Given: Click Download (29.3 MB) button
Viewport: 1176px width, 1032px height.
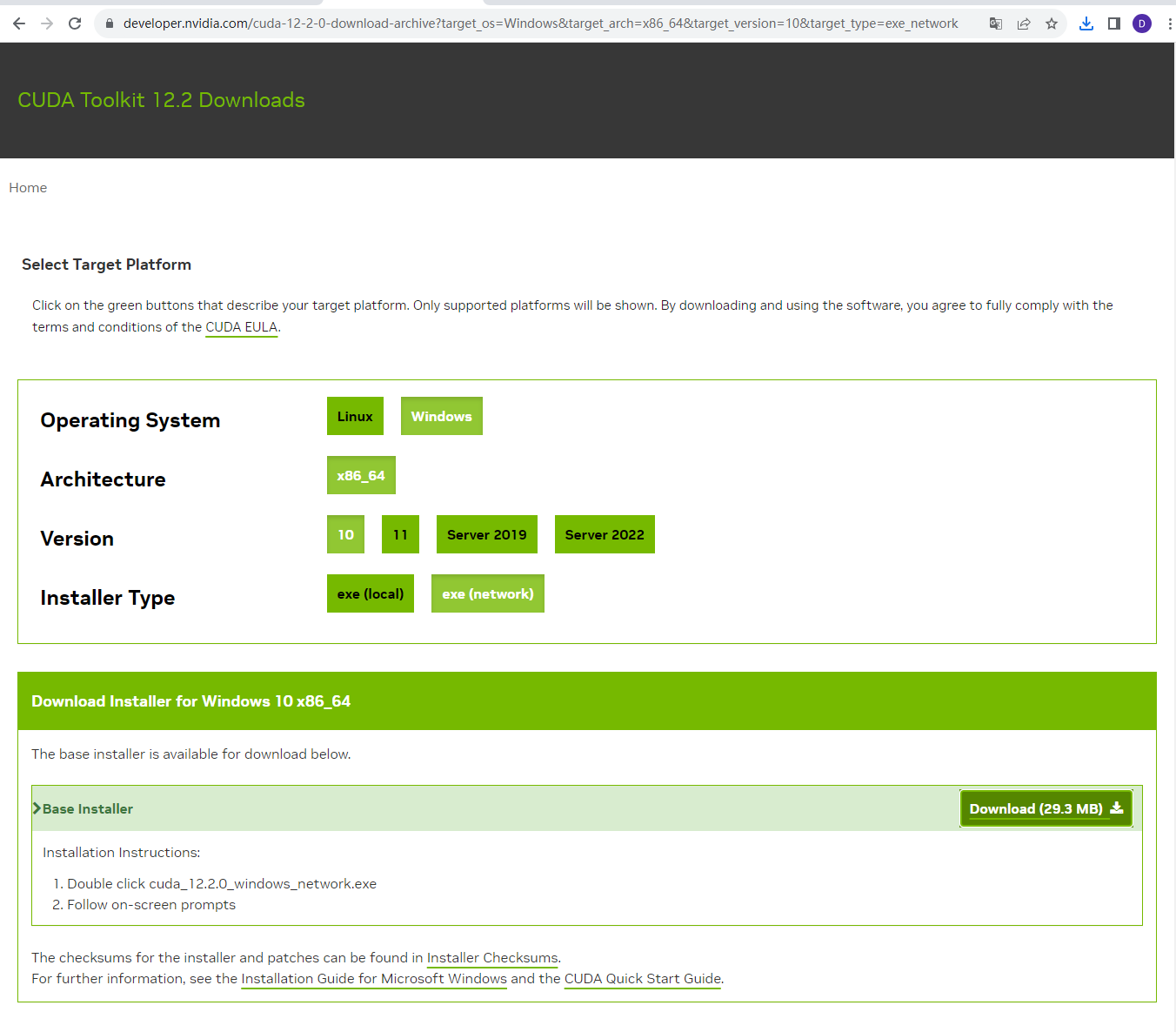Looking at the screenshot, I should pos(1046,808).
